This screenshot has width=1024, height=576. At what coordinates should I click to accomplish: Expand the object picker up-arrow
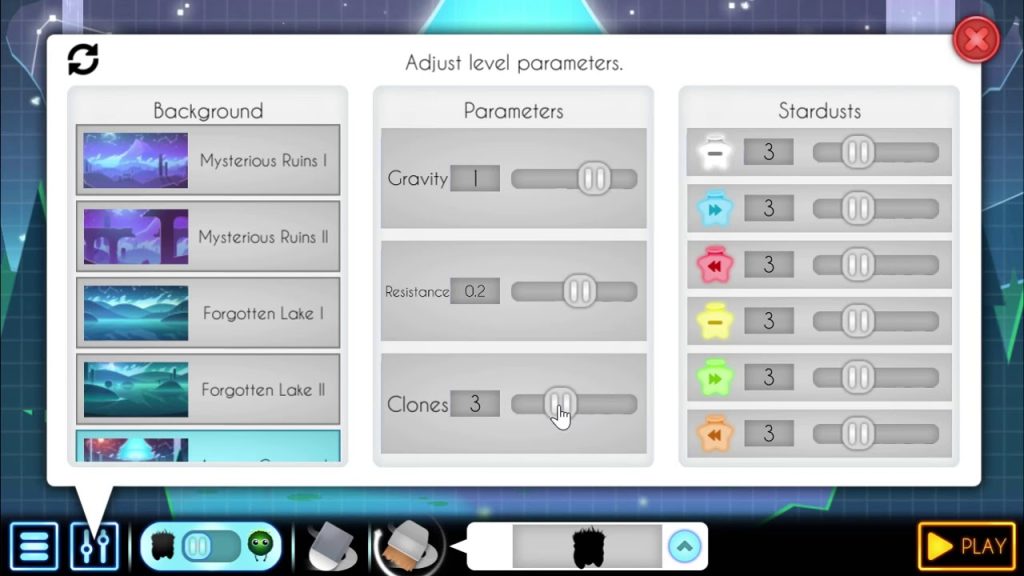coord(684,546)
